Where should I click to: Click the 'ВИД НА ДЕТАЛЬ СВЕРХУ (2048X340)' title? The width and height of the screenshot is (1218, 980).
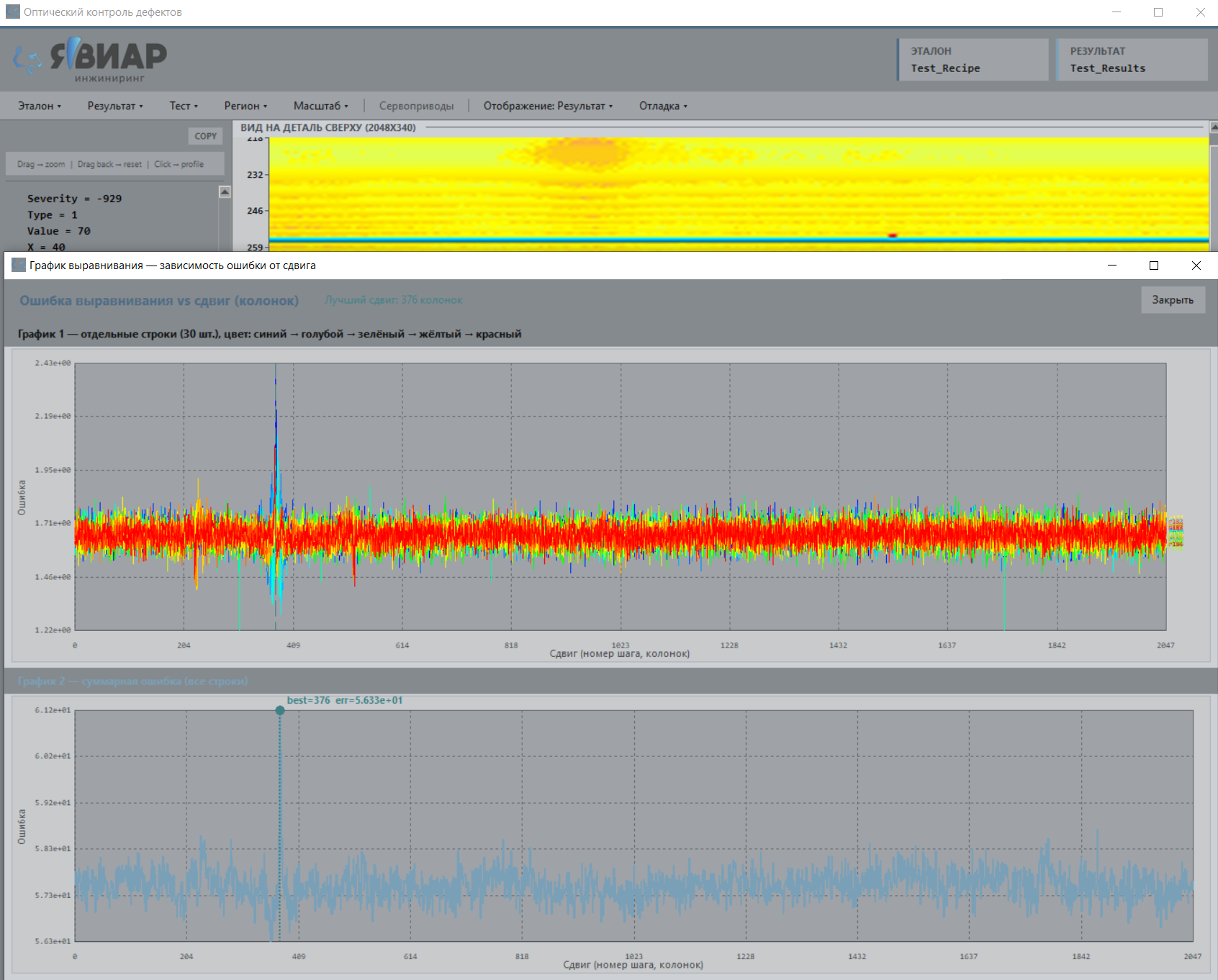328,127
